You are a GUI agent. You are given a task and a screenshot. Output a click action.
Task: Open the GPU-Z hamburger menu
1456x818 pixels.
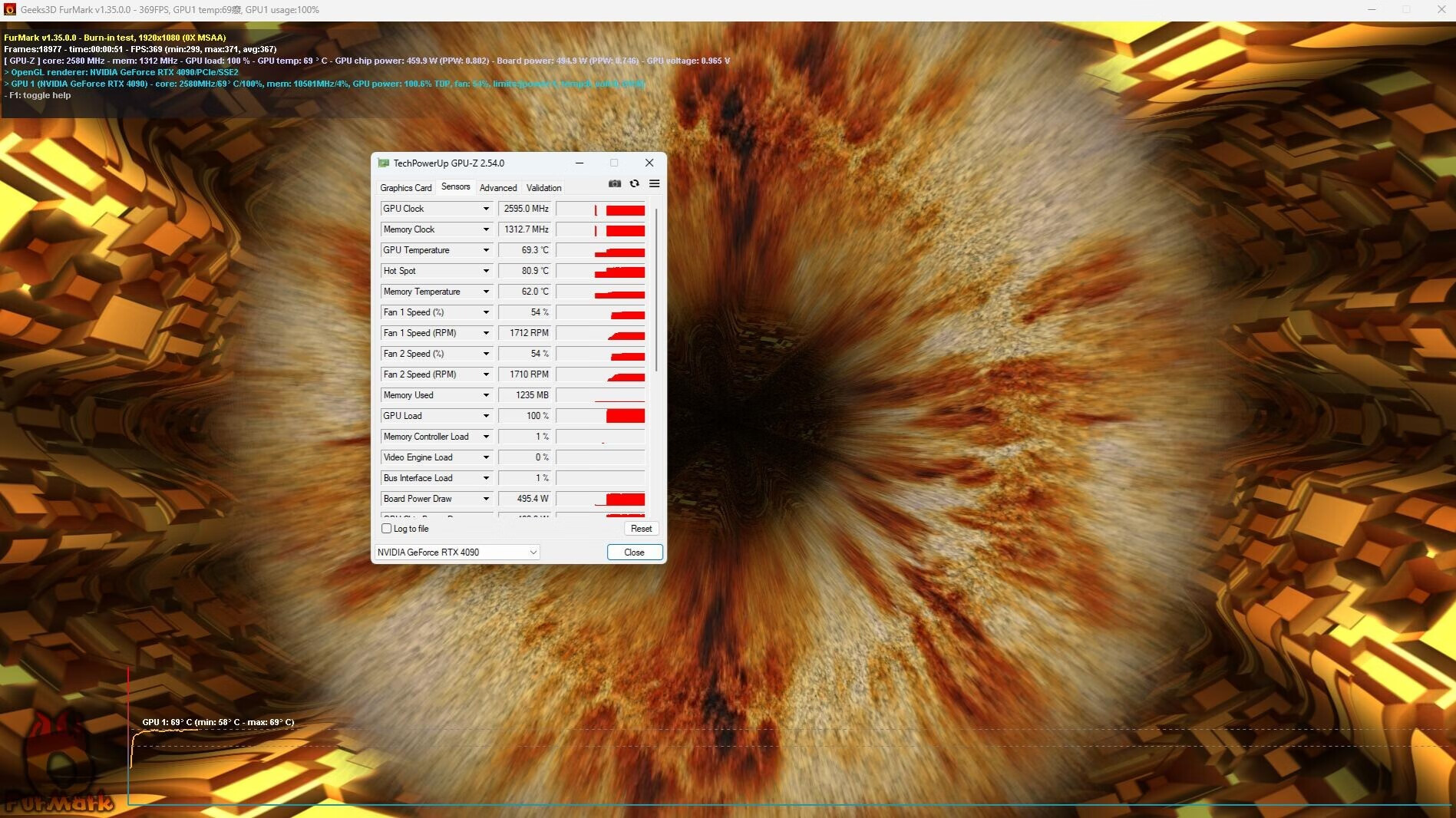coord(655,184)
